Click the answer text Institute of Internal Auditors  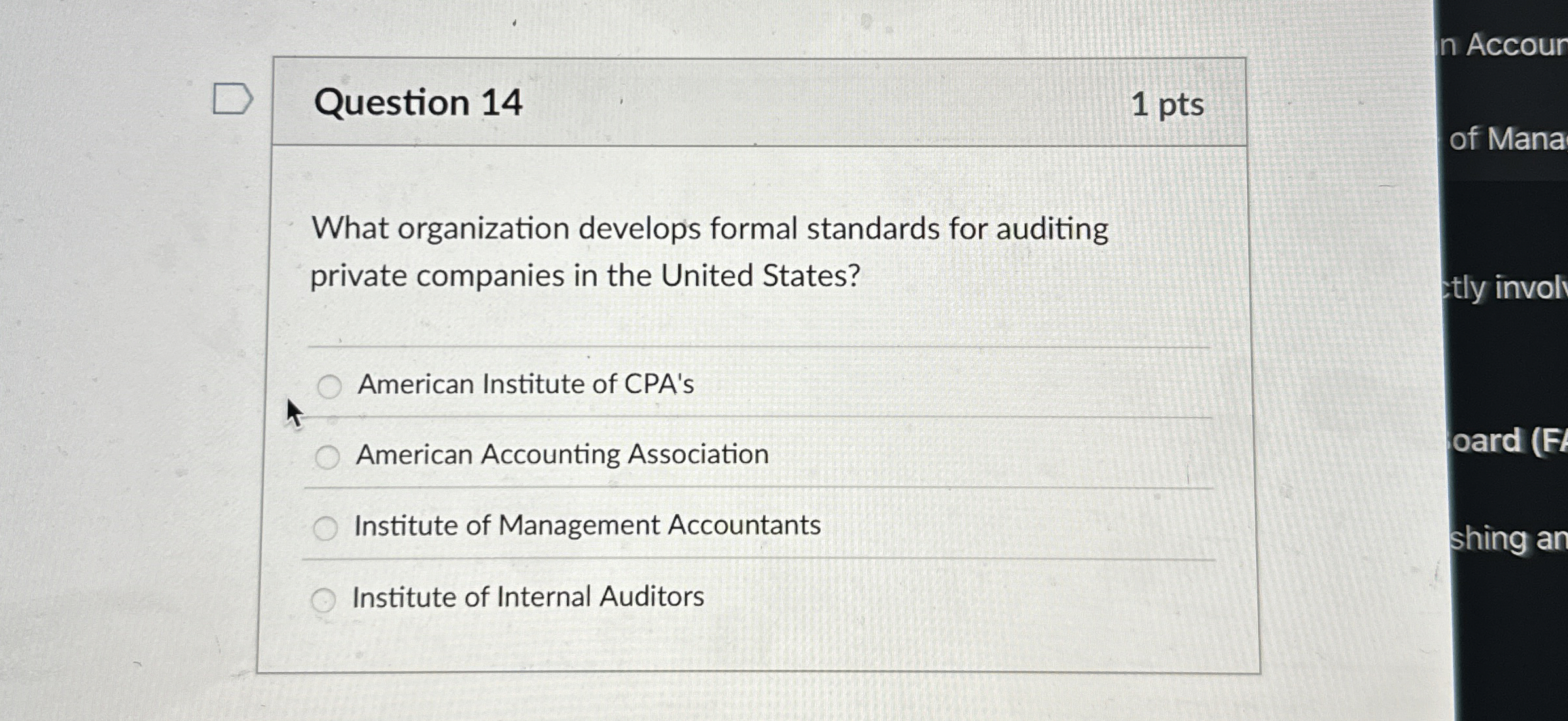click(x=527, y=596)
